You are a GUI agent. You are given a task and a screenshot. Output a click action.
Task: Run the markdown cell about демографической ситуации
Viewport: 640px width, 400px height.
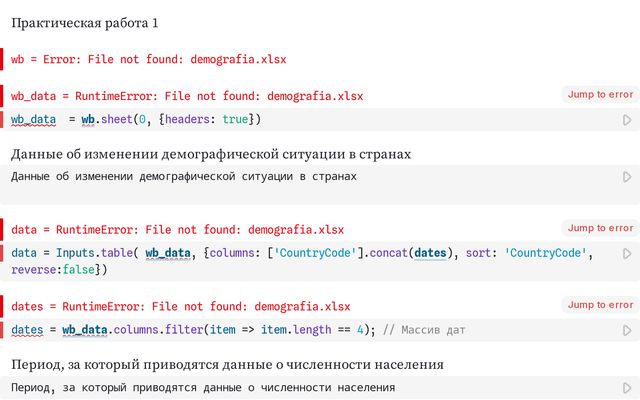click(x=627, y=177)
